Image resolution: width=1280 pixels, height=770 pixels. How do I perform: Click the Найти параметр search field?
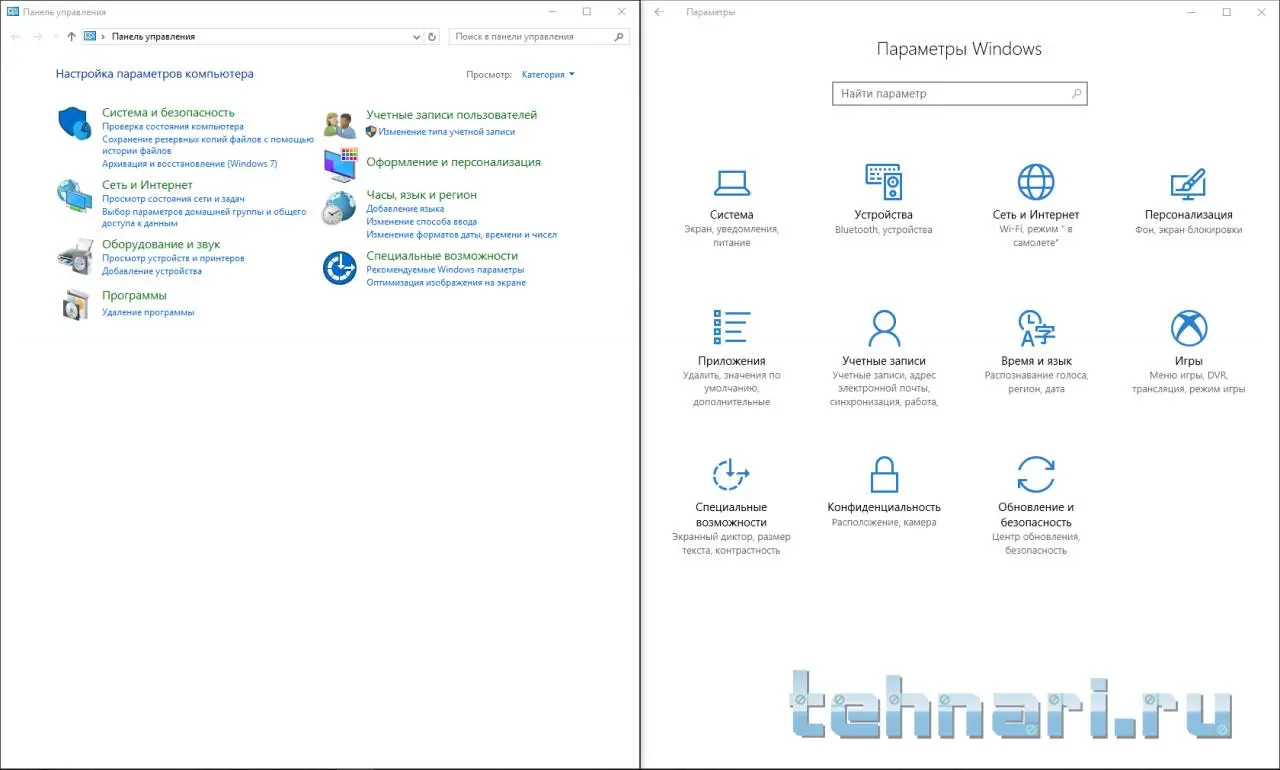(x=959, y=93)
